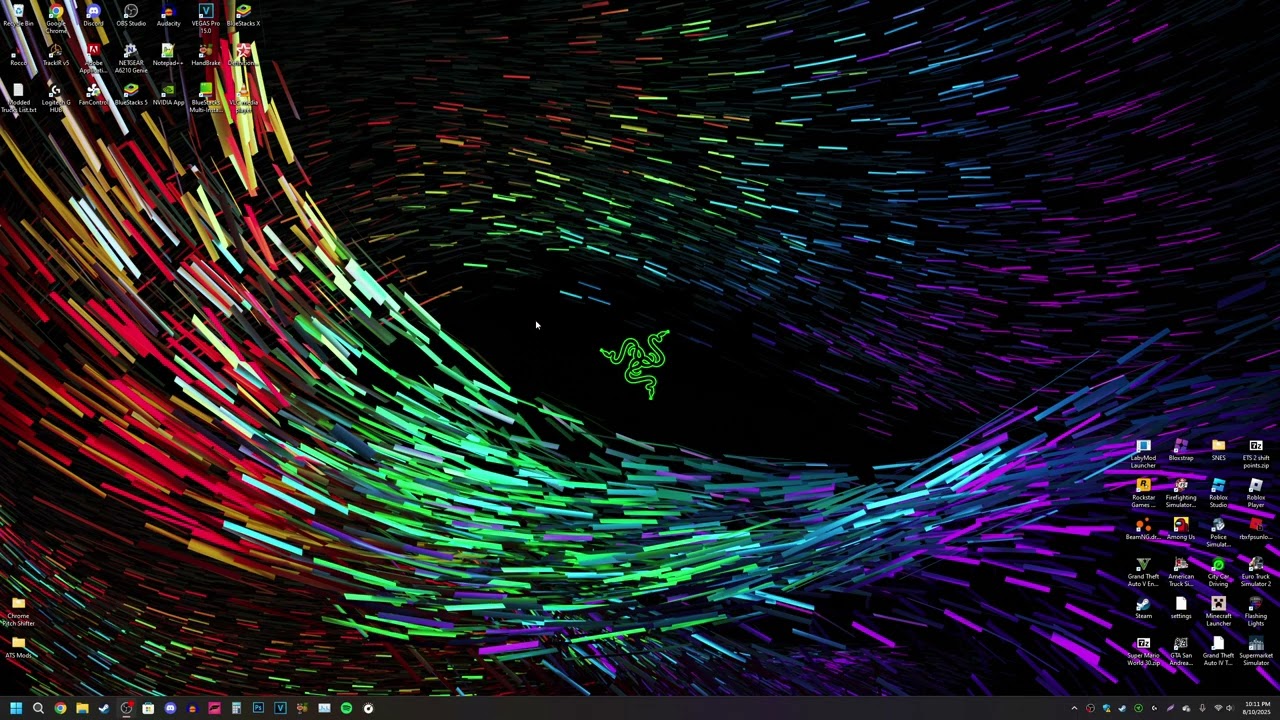Viewport: 1280px width, 720px height.
Task: Select the Flashing Lights desktop icon
Action: pos(1256,612)
